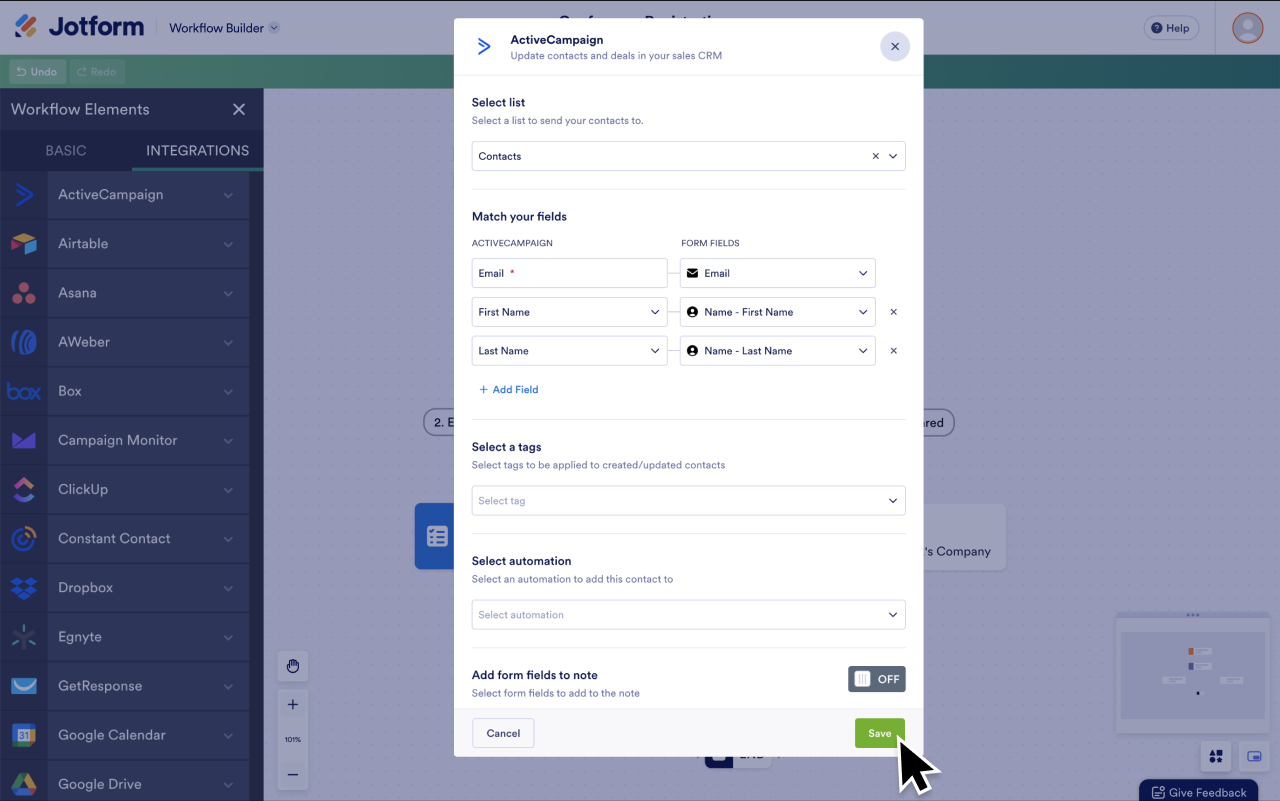Switch to the BASIC tab

(66, 151)
